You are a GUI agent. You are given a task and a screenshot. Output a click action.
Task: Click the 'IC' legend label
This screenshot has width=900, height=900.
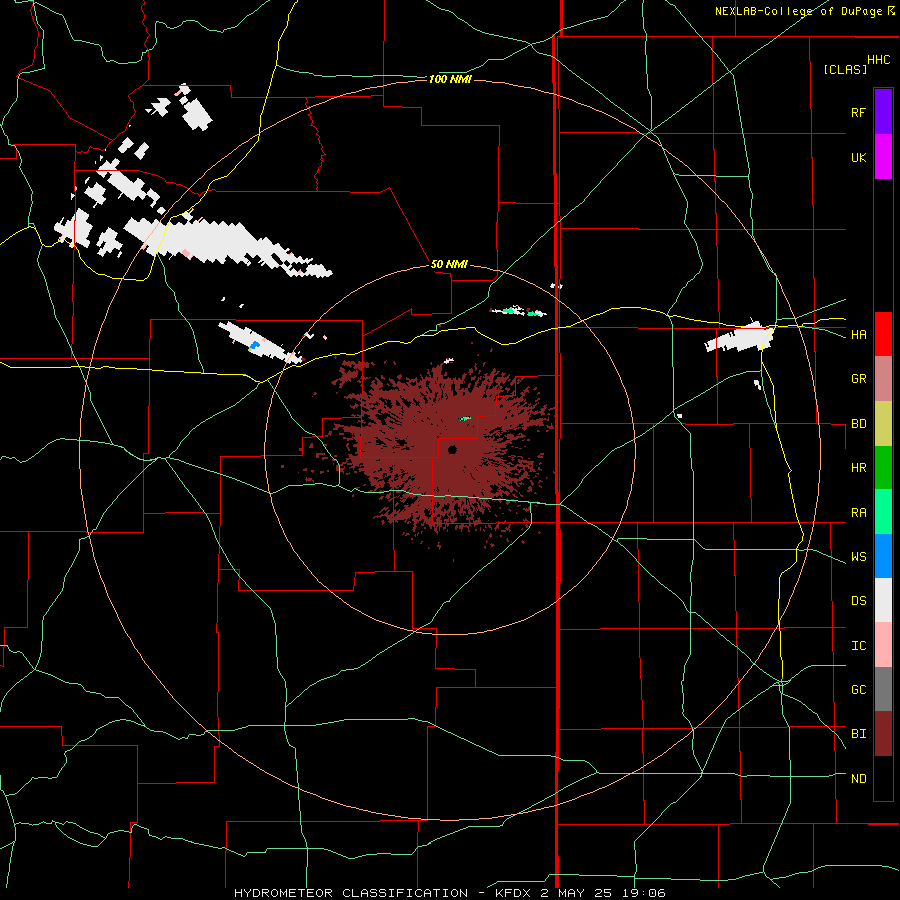(858, 645)
